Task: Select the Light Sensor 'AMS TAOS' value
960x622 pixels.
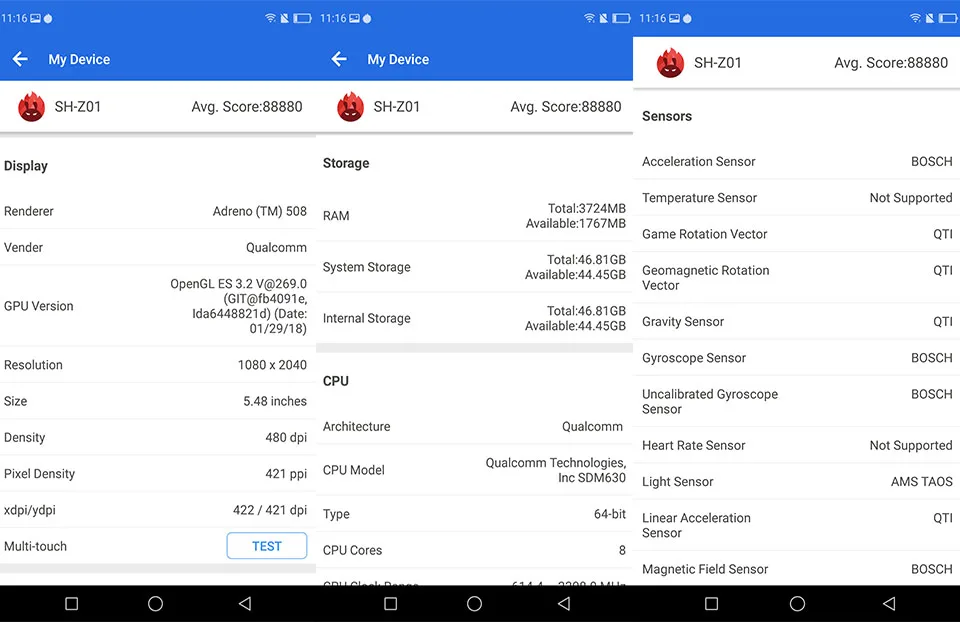Action: click(921, 482)
